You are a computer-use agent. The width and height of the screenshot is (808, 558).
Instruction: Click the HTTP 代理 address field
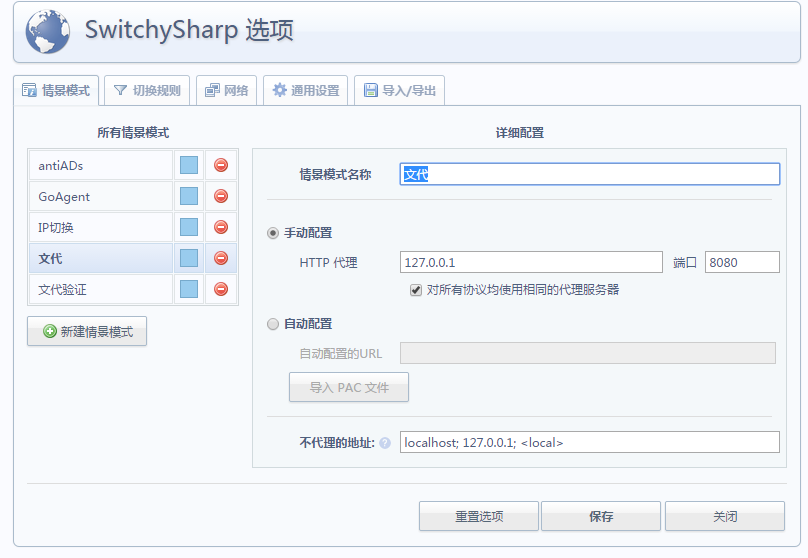pos(531,262)
